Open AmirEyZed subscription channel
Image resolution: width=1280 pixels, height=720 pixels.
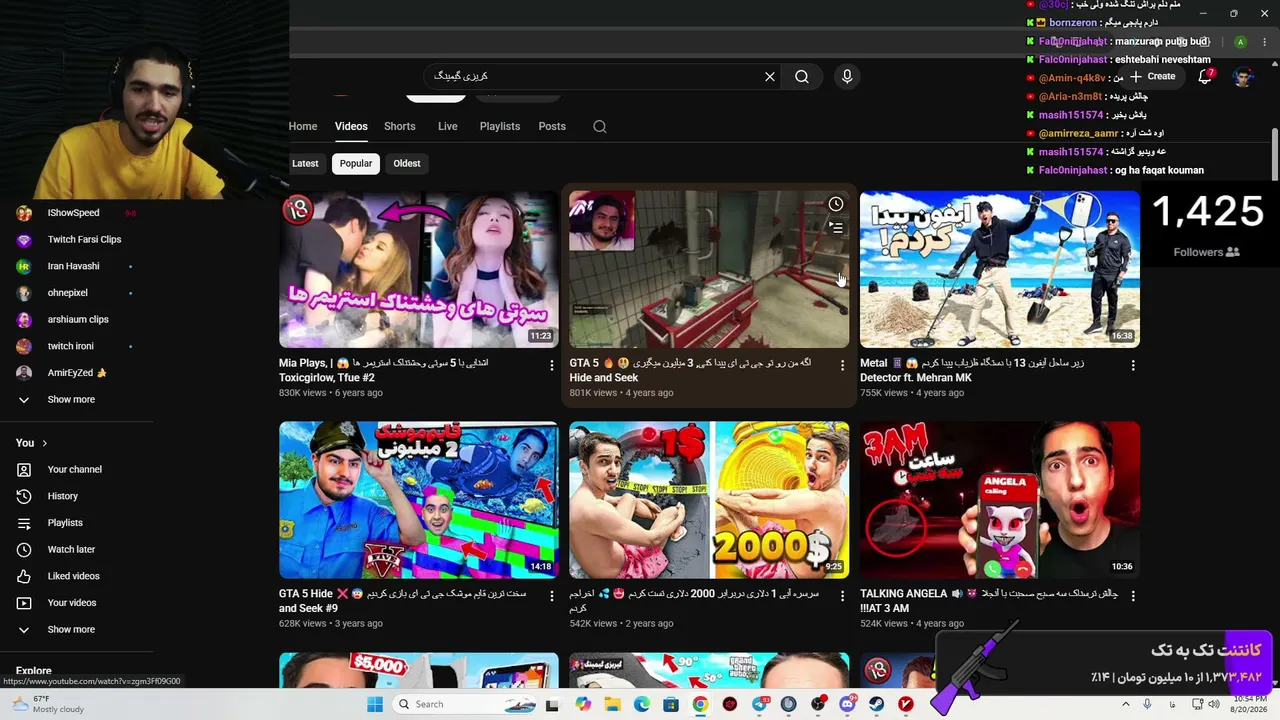tap(77, 373)
